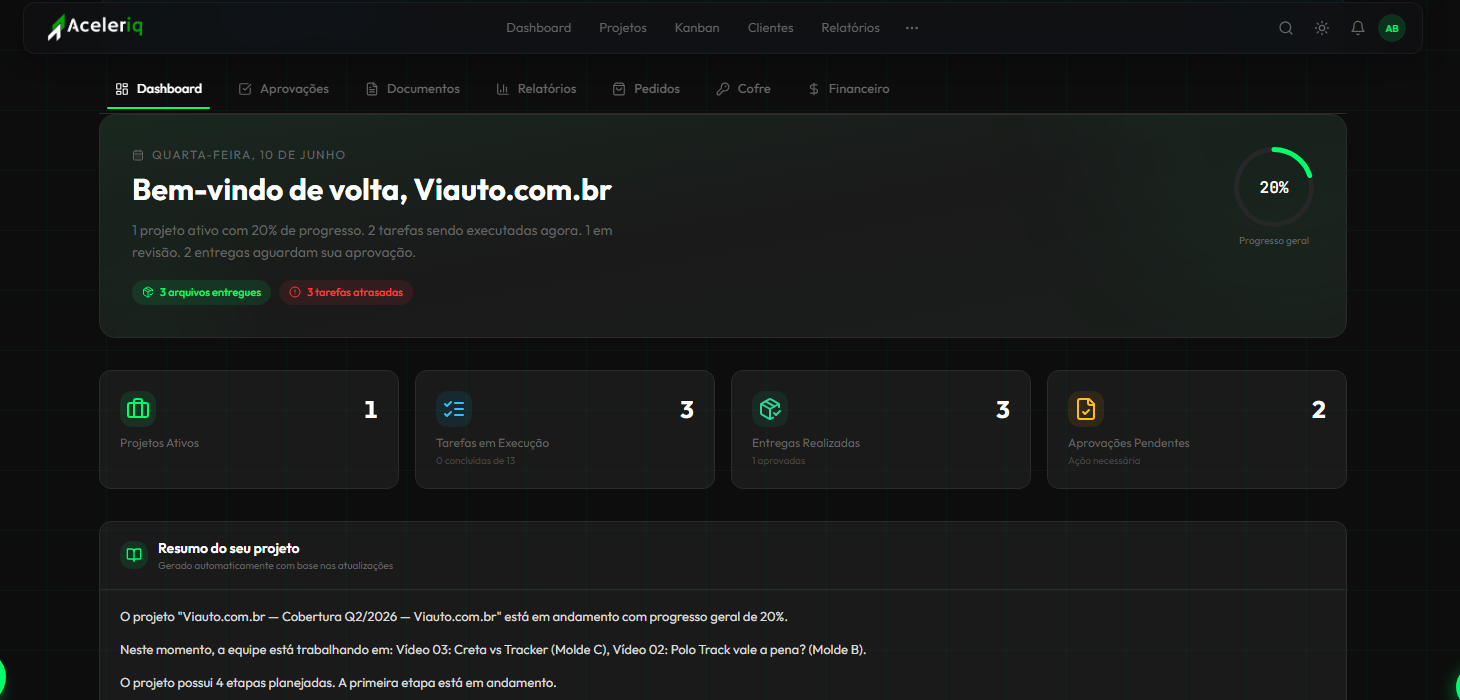
Task: Open Clientes in top navigation
Action: (771, 28)
